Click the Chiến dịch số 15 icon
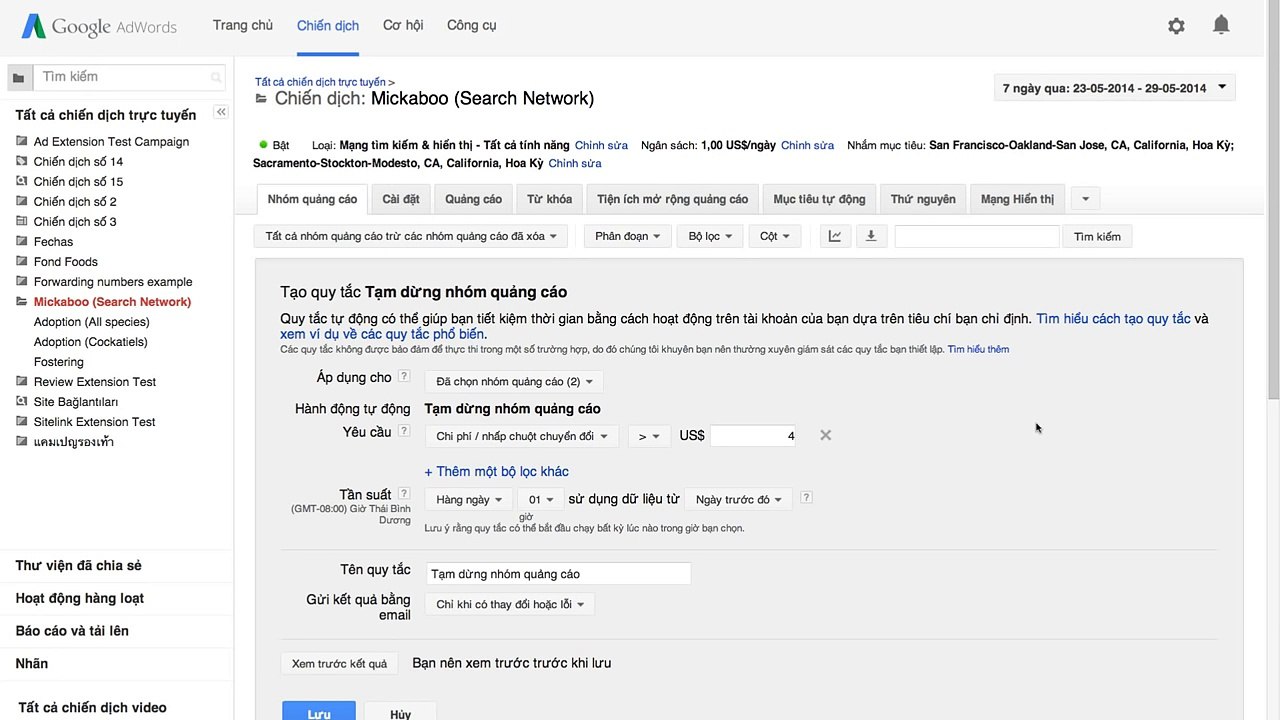 [22, 181]
